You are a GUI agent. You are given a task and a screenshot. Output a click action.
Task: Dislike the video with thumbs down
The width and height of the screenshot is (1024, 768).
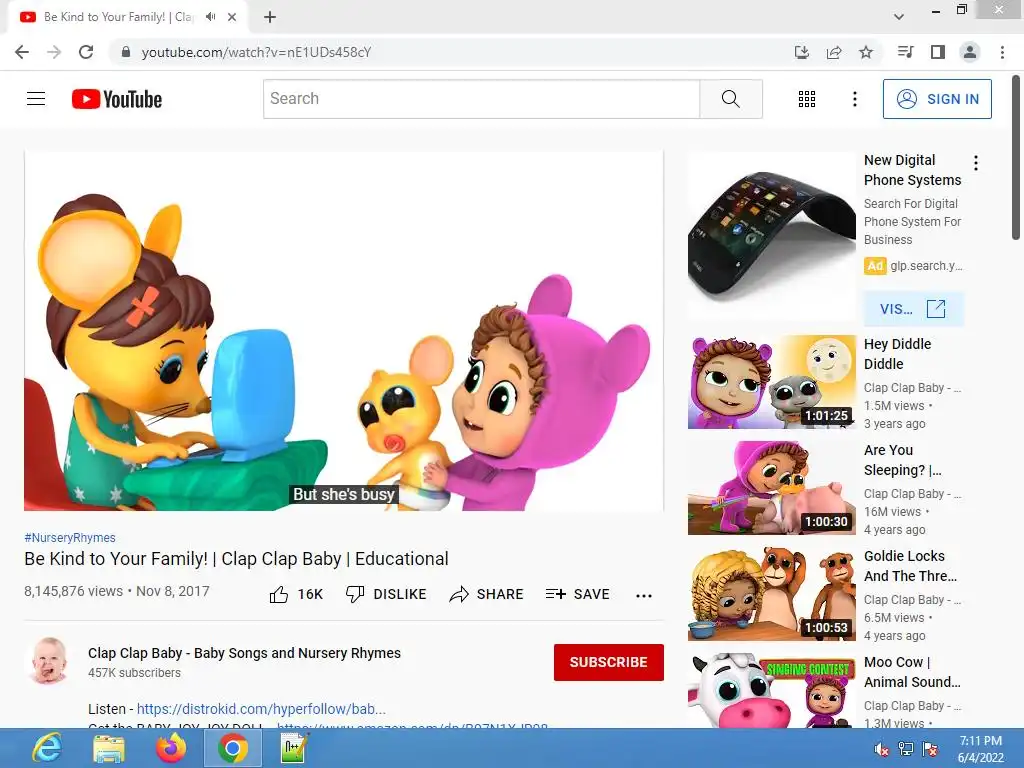coord(385,594)
